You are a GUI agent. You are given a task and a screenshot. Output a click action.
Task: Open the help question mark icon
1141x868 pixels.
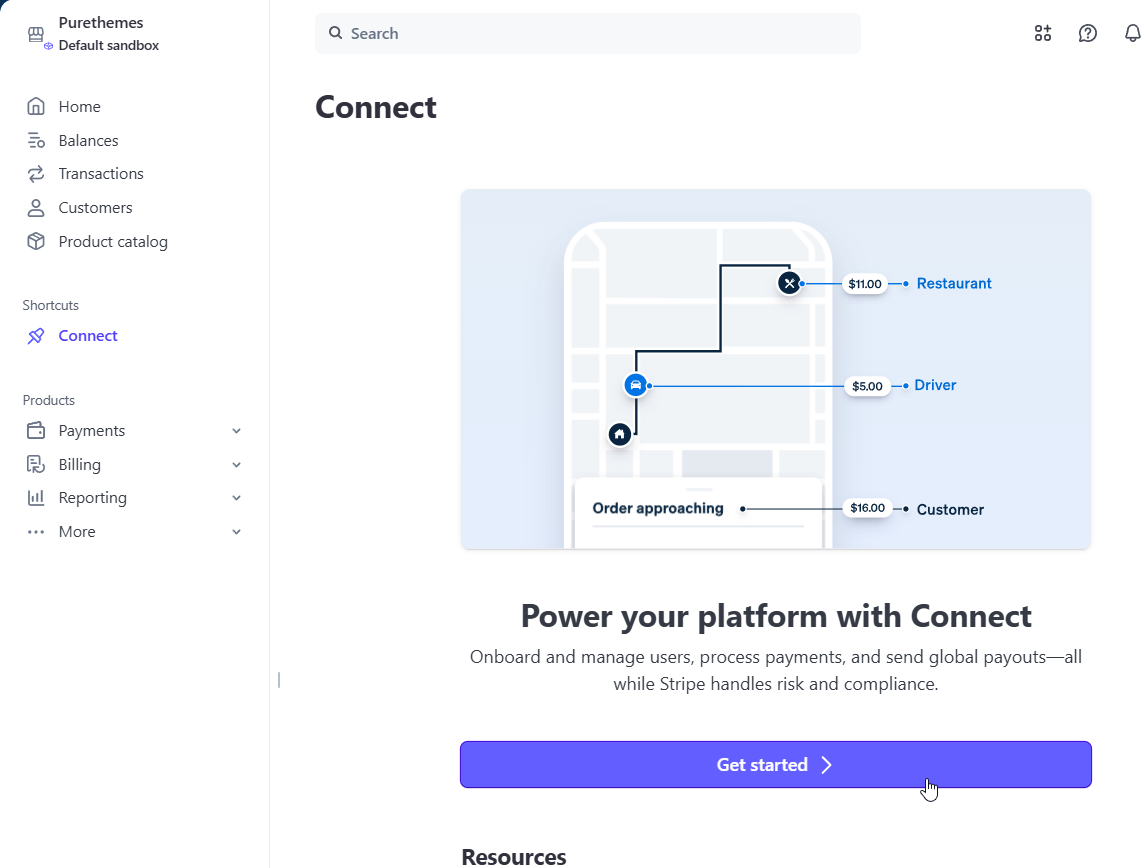[x=1088, y=33]
